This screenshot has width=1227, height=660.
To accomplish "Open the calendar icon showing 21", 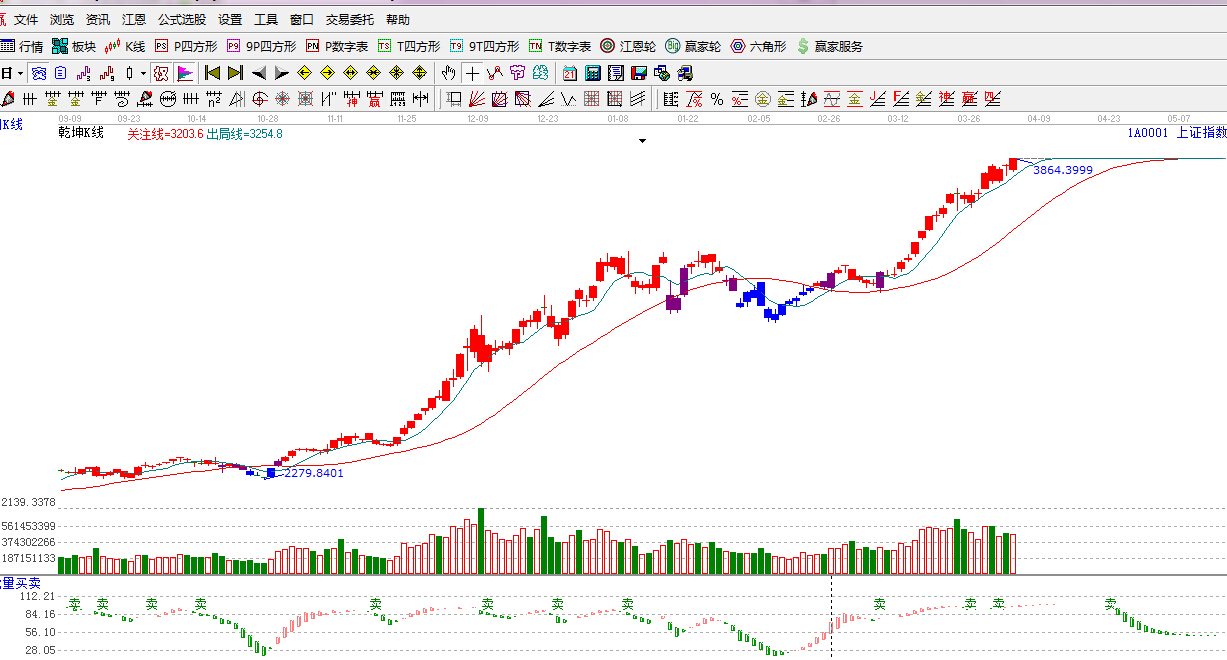I will [x=569, y=73].
